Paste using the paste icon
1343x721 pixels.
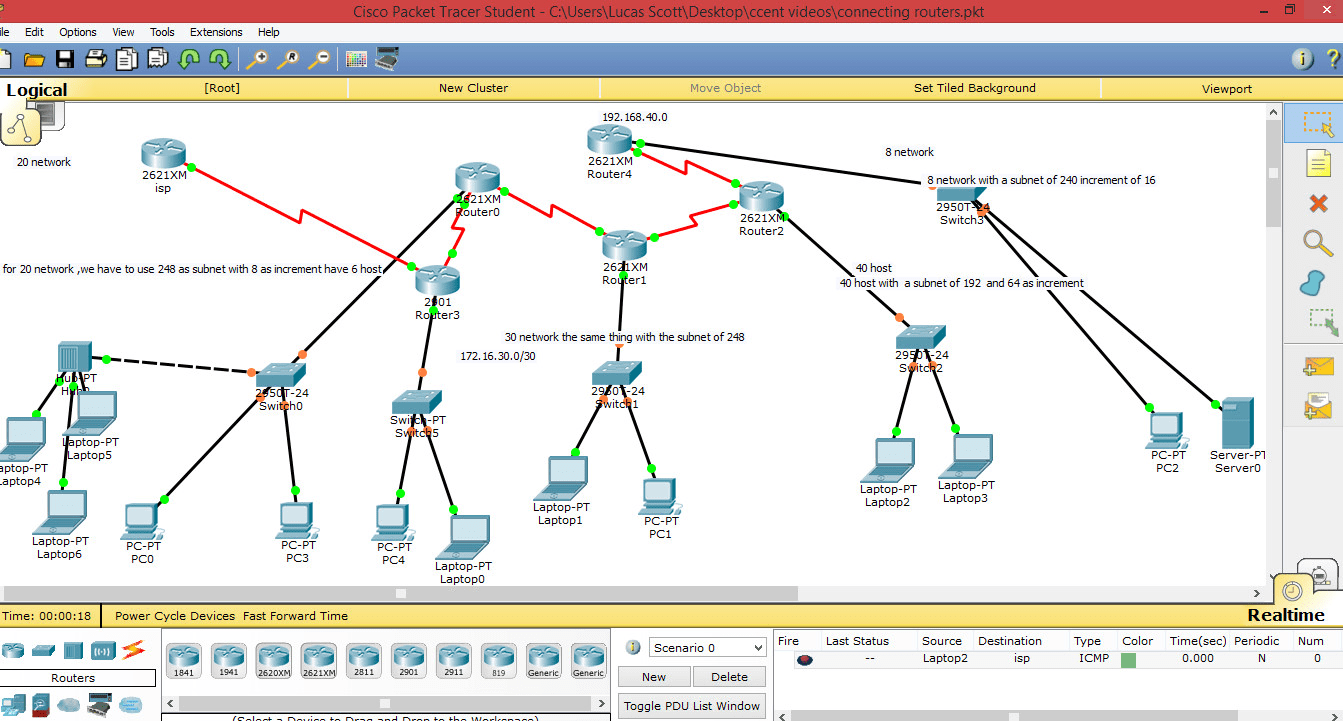click(157, 59)
